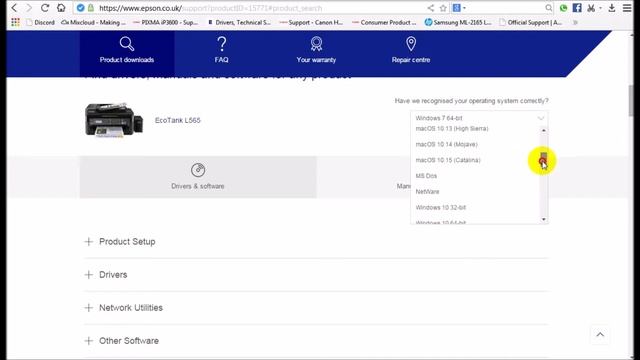Click the OS list scroll-down arrow
The height and width of the screenshot is (360, 640).
point(544,220)
